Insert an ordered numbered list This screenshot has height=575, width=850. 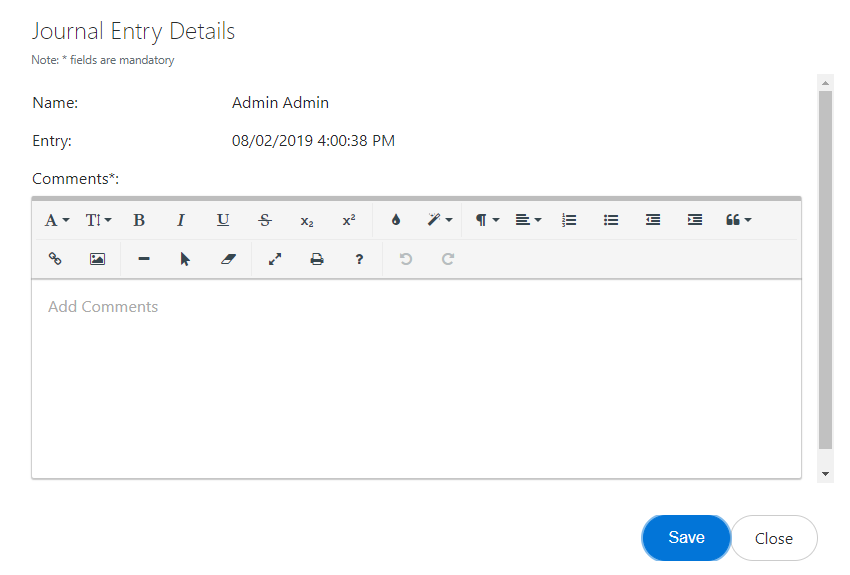pos(570,220)
